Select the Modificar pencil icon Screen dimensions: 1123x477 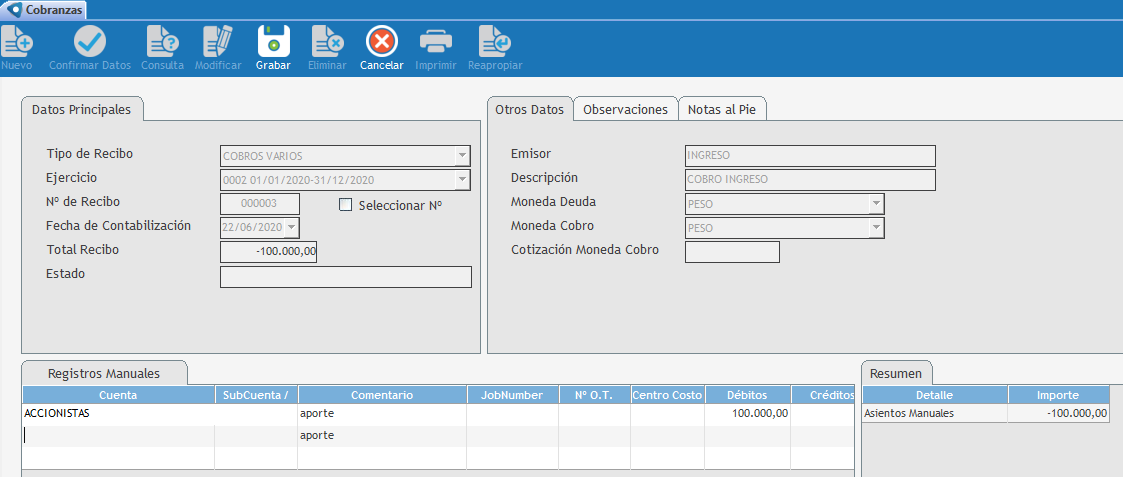pyautogui.click(x=218, y=41)
